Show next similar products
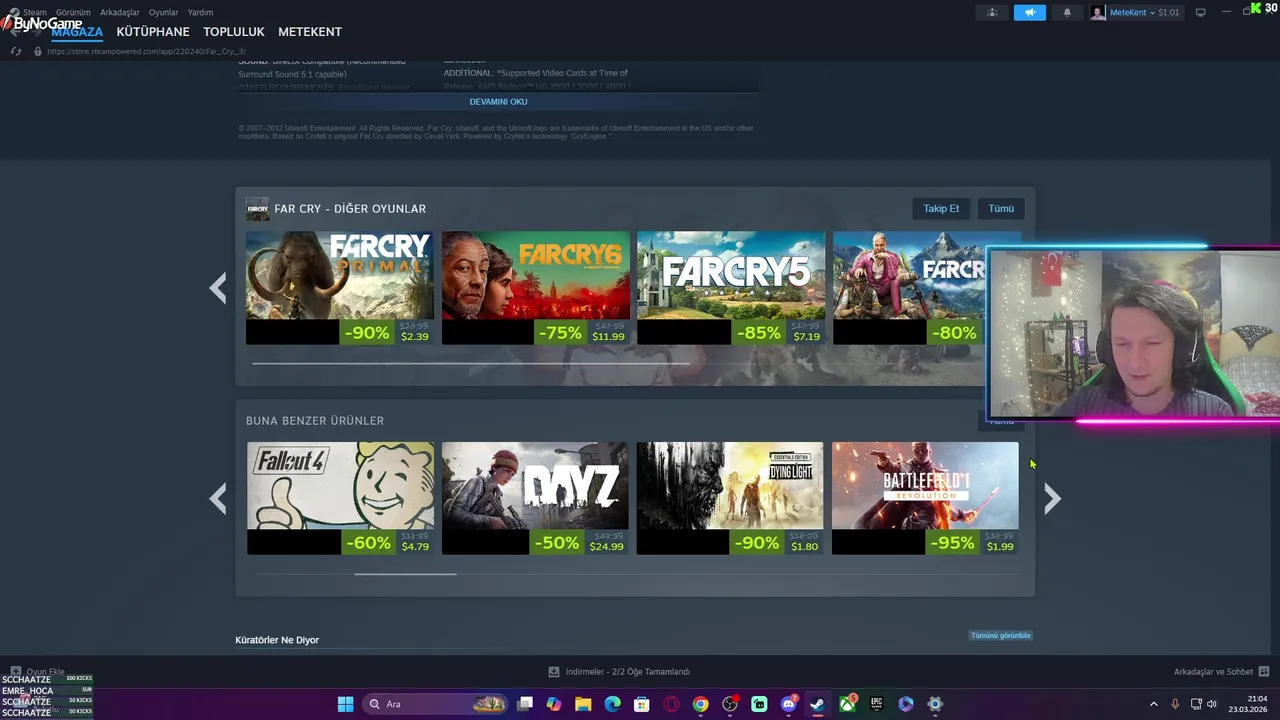1280x720 pixels. 1052,498
